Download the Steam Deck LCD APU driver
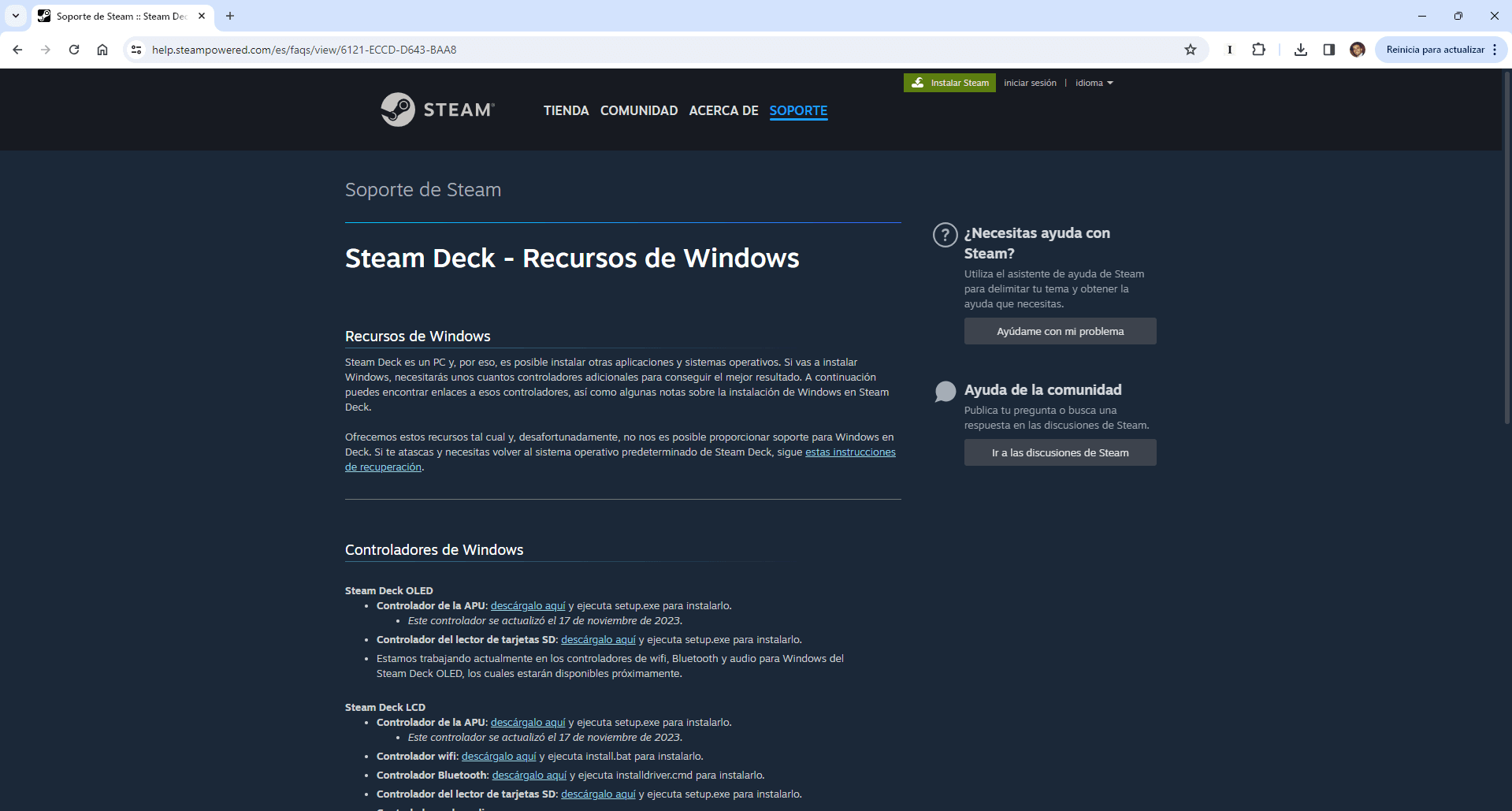This screenshot has height=811, width=1512. point(528,723)
